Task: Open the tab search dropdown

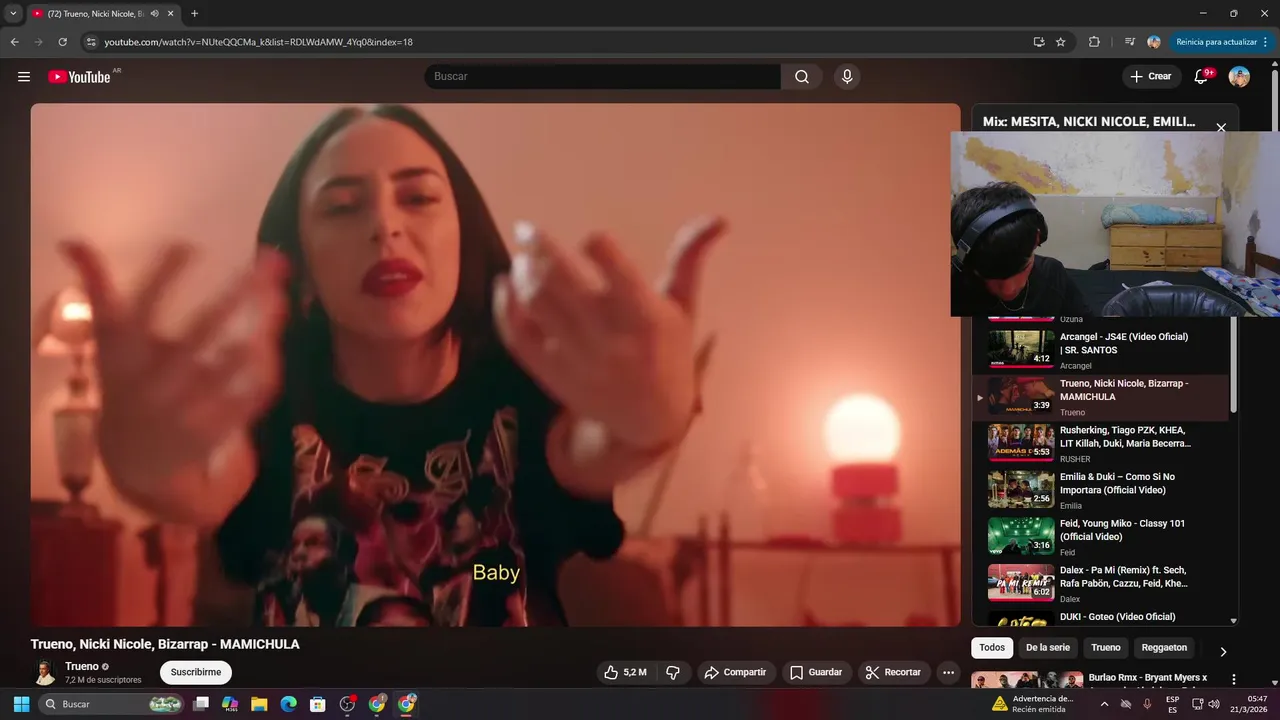Action: coord(13,14)
